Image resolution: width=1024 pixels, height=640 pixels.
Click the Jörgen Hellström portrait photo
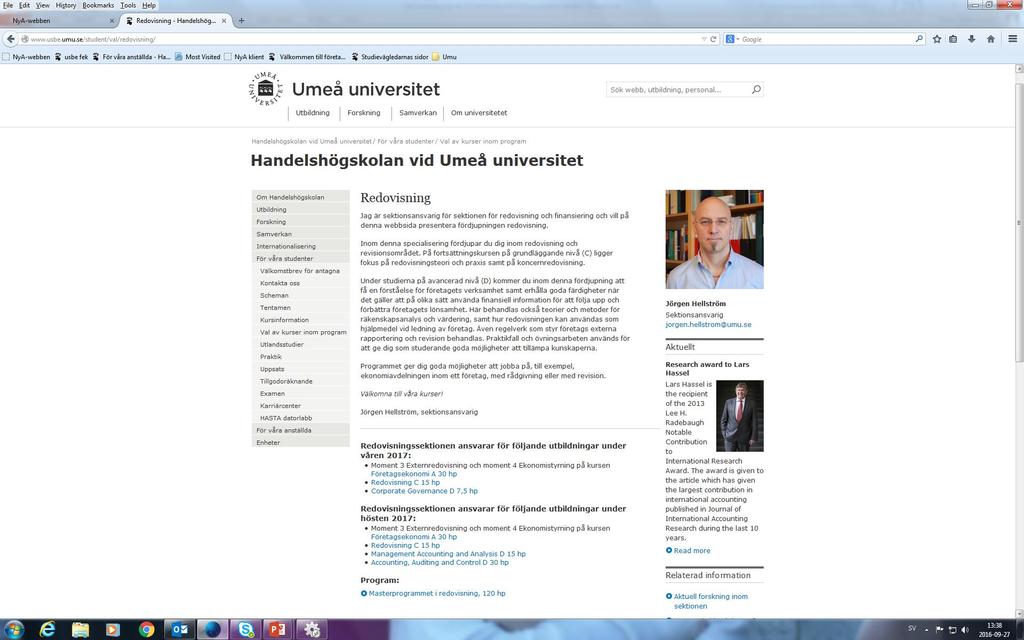[x=714, y=239]
